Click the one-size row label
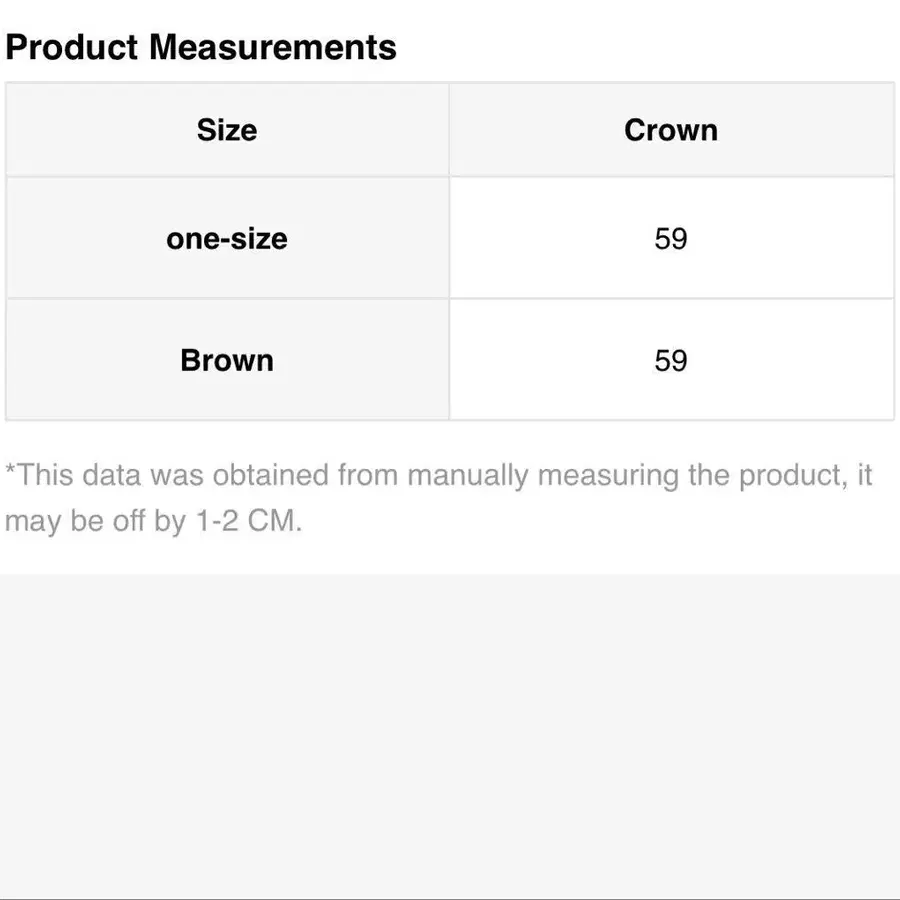Image resolution: width=900 pixels, height=900 pixels. tap(227, 239)
